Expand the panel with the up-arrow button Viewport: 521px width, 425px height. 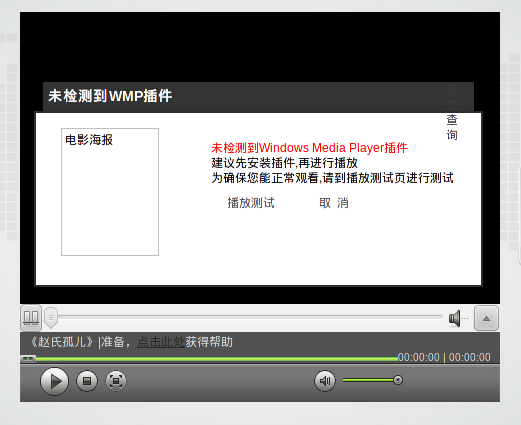(486, 318)
